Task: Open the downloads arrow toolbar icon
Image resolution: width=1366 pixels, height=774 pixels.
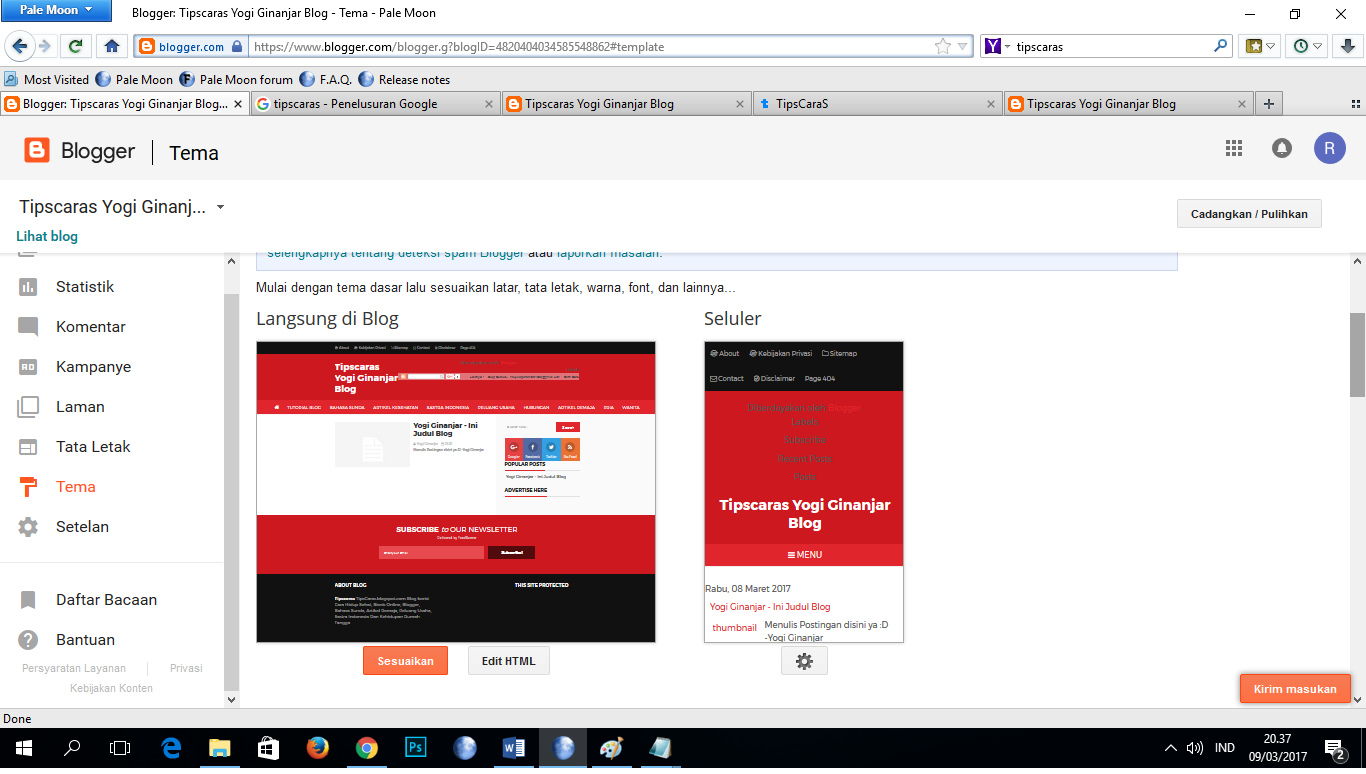Action: tap(1347, 46)
